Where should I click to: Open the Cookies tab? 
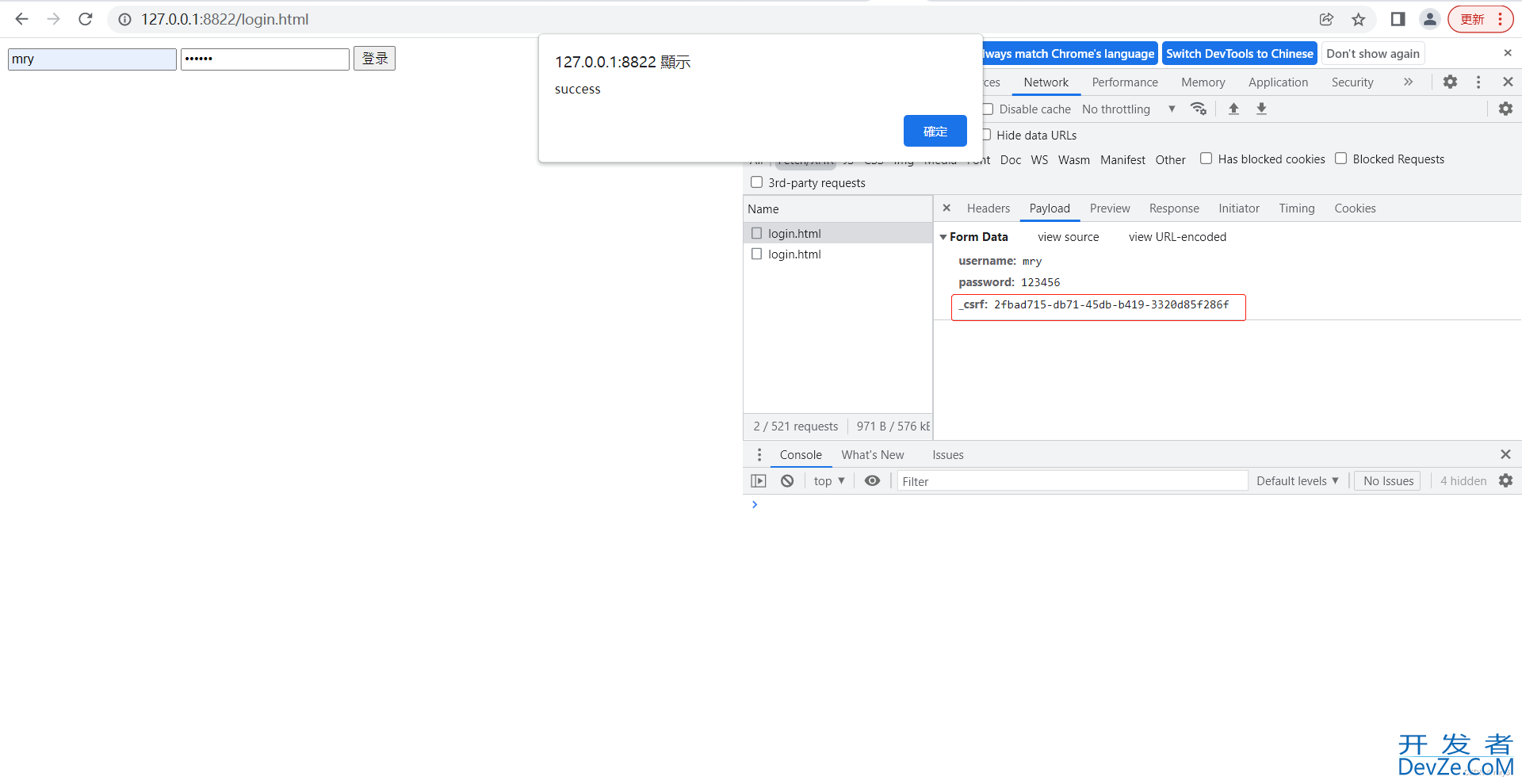tap(1355, 208)
